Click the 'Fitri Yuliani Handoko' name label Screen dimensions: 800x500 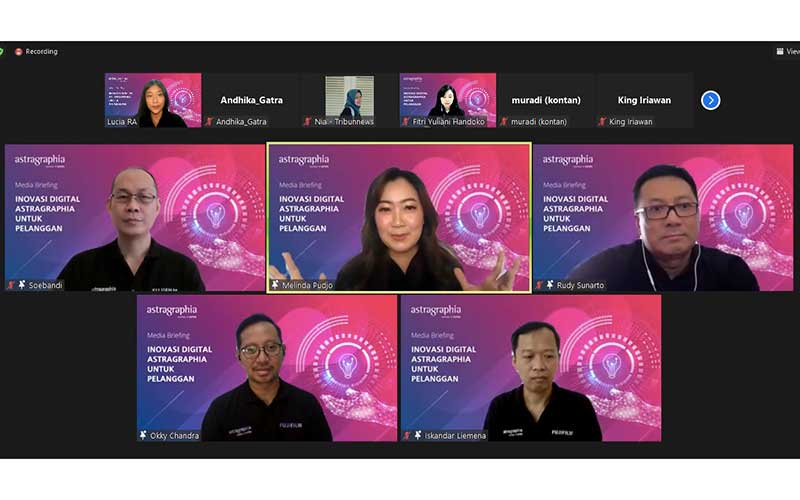tap(448, 121)
